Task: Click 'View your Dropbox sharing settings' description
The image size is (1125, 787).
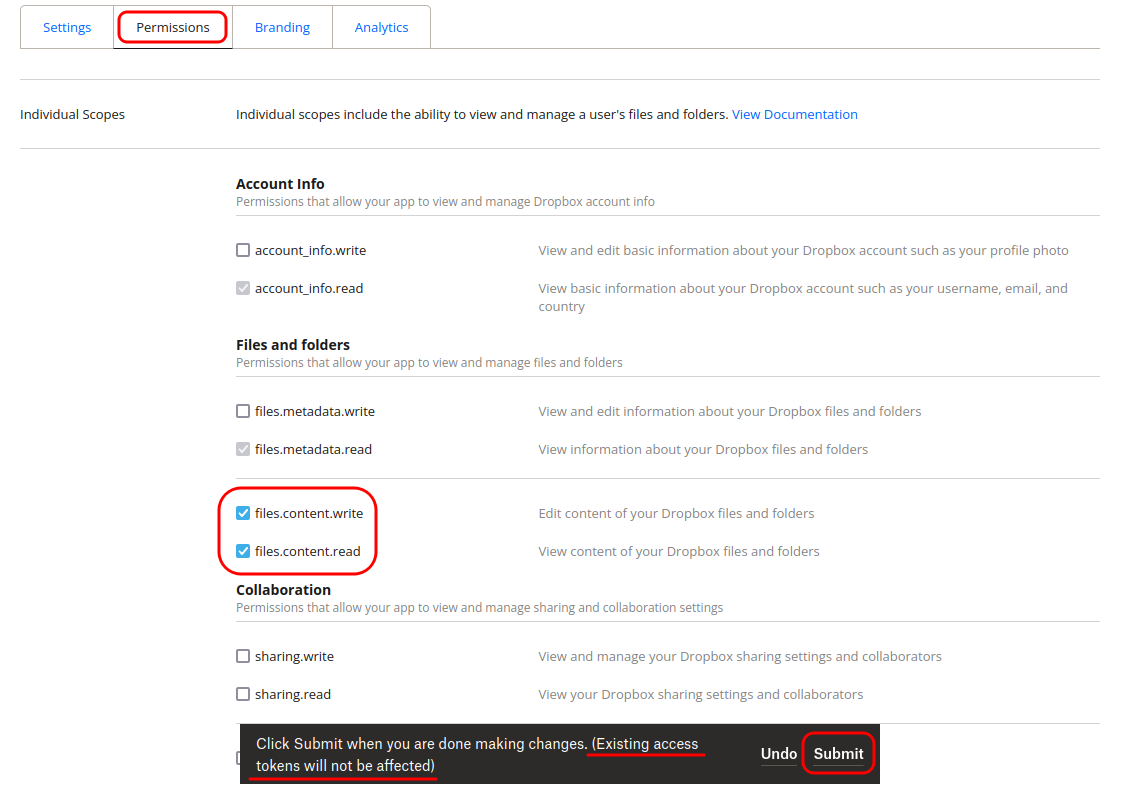Action: tap(701, 694)
